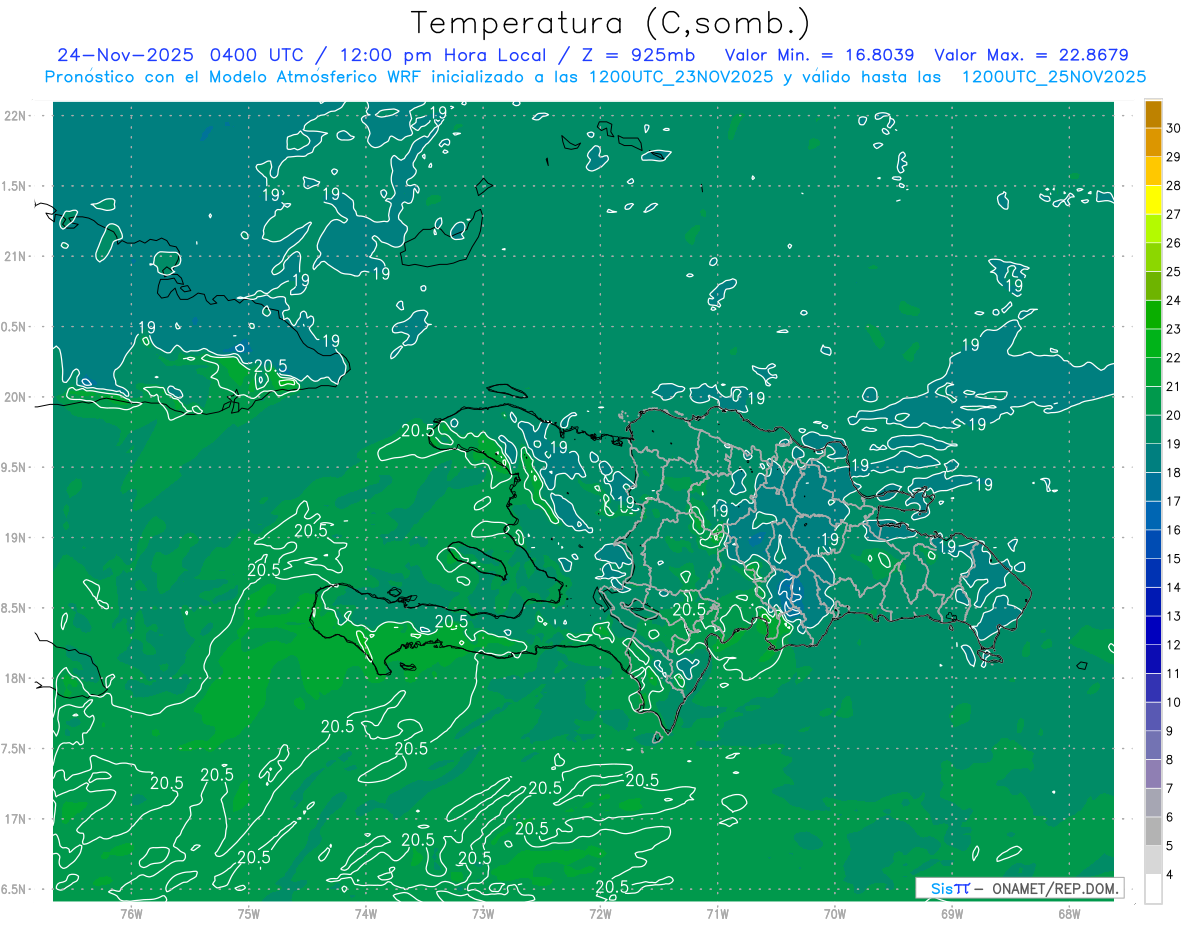This screenshot has width=1200, height=927.
Task: Click the "73W" longitude axis label
Action: click(483, 913)
